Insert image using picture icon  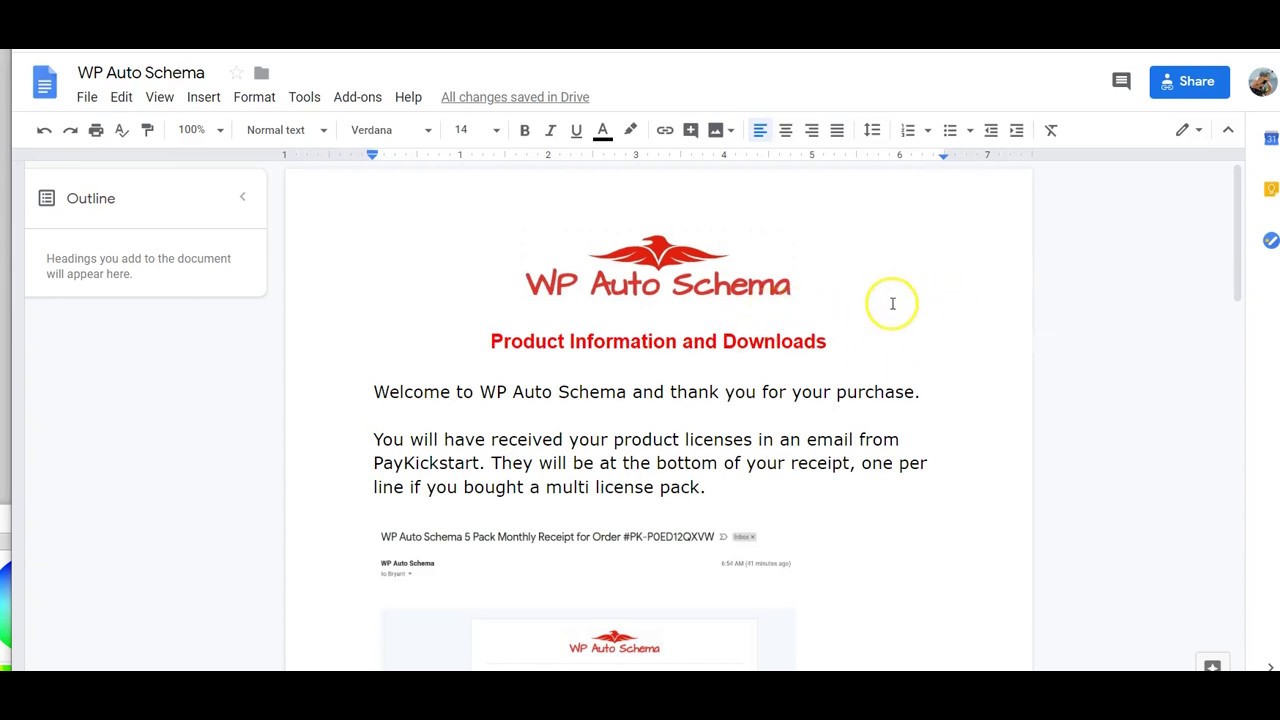(716, 130)
